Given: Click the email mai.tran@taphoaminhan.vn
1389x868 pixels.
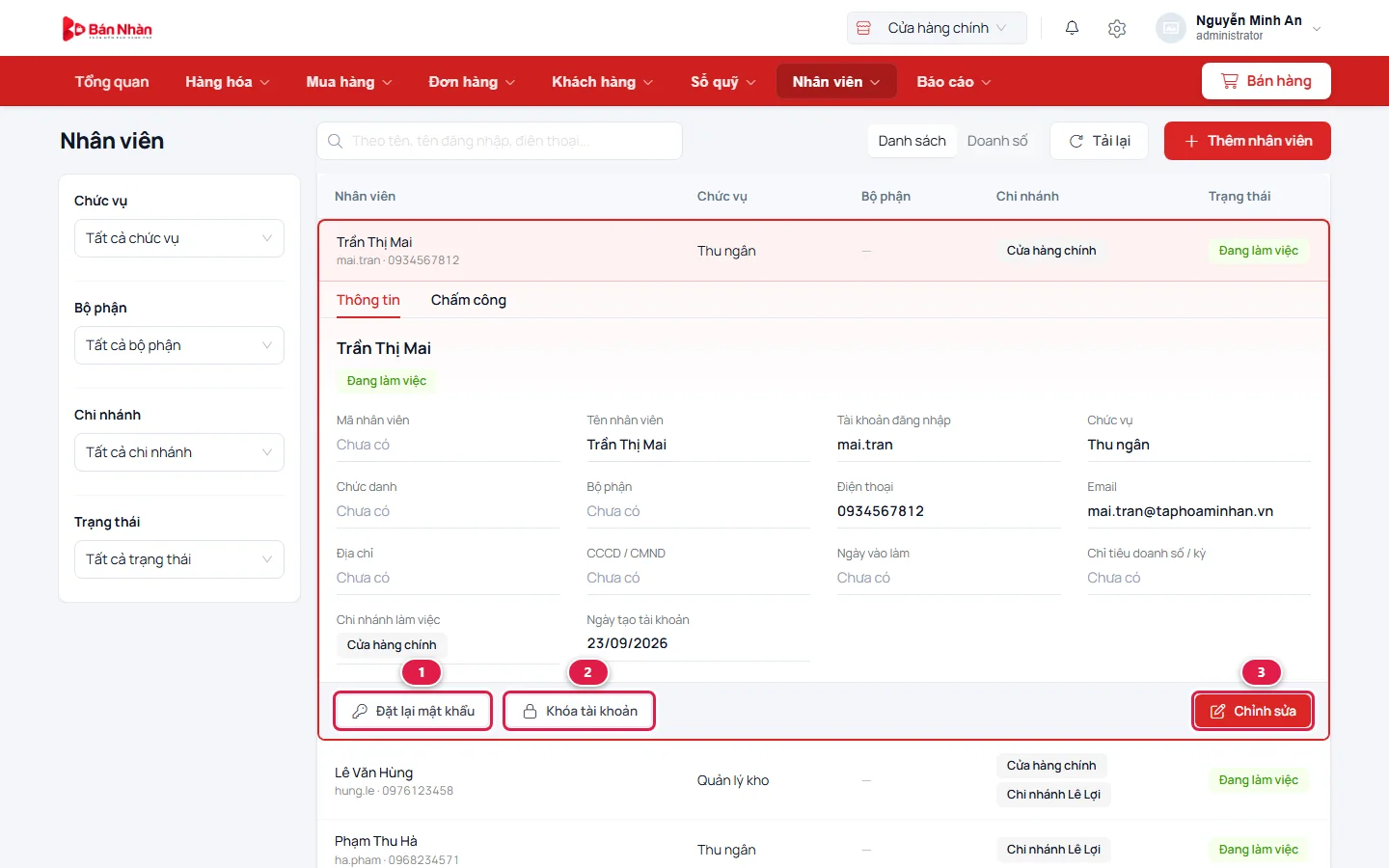Looking at the screenshot, I should tap(1181, 511).
